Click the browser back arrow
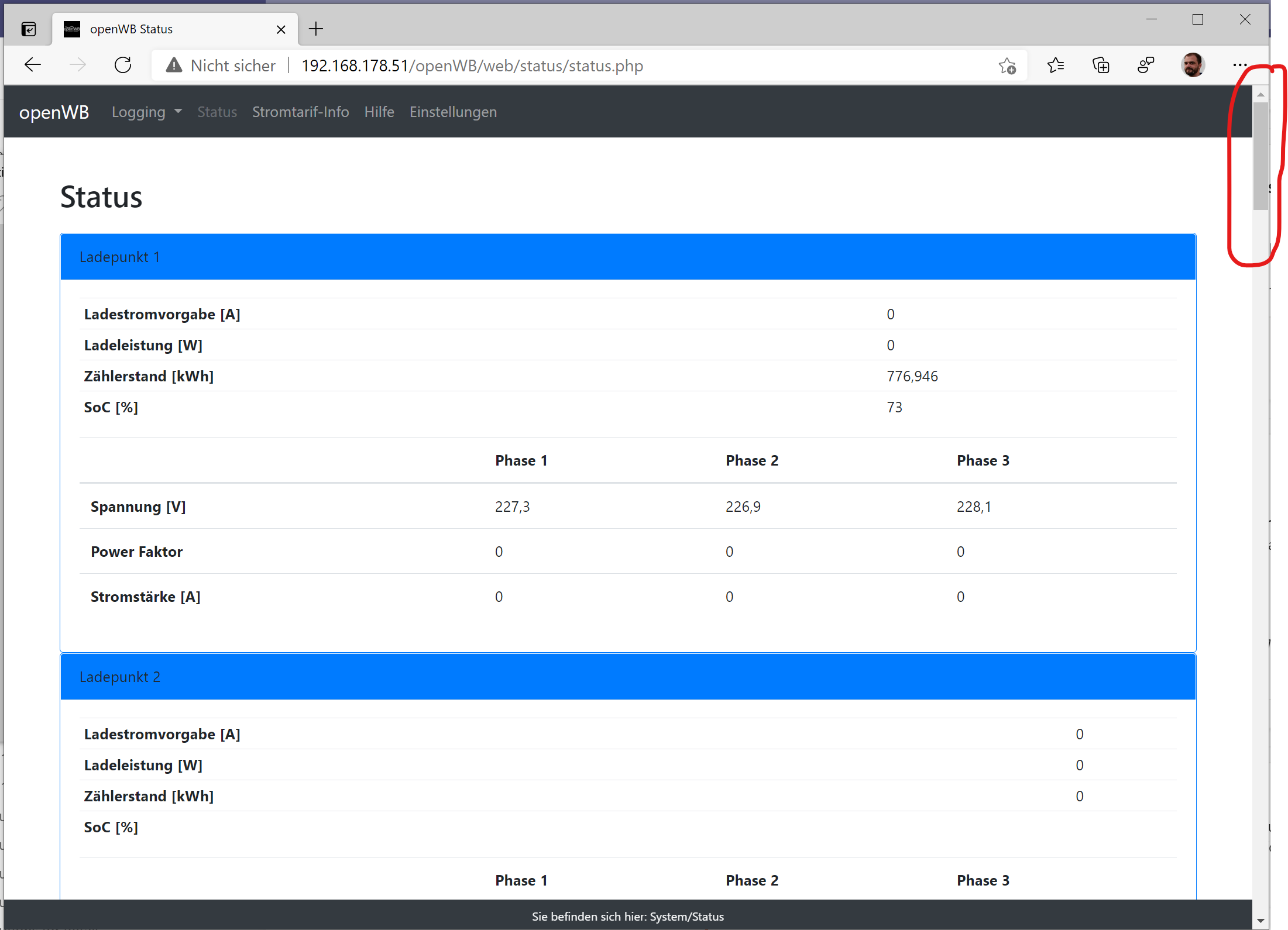1288x930 pixels. click(x=33, y=65)
